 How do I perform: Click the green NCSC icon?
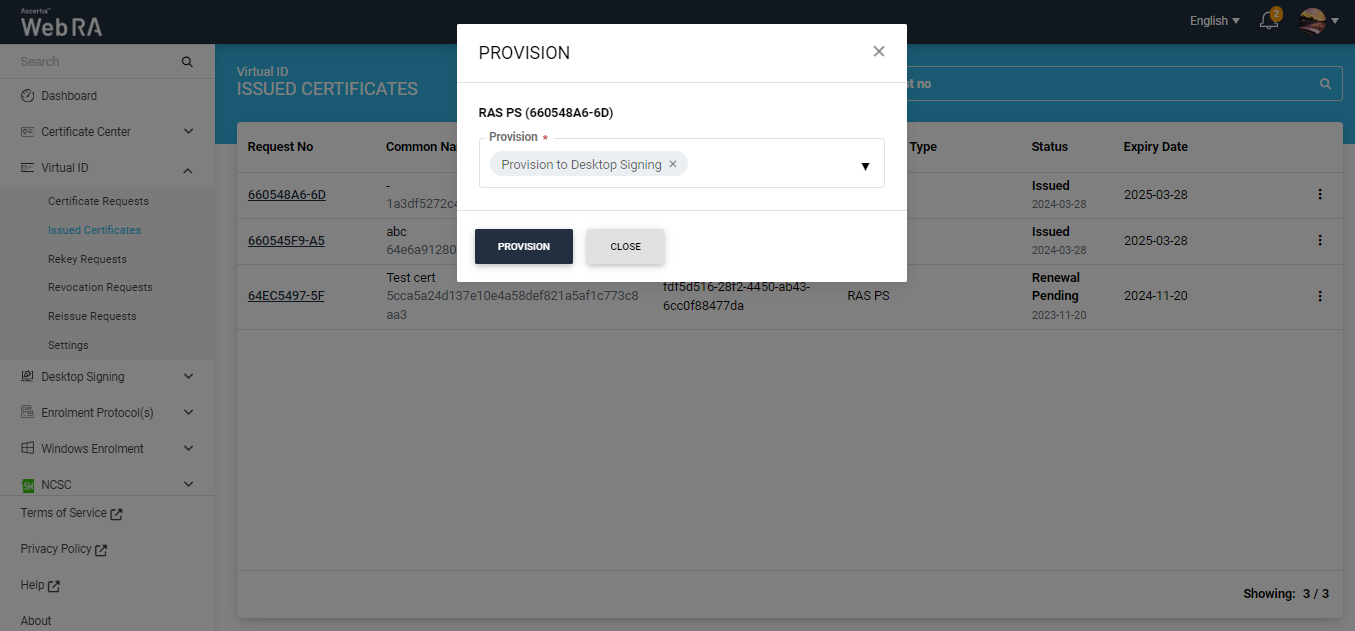point(28,485)
